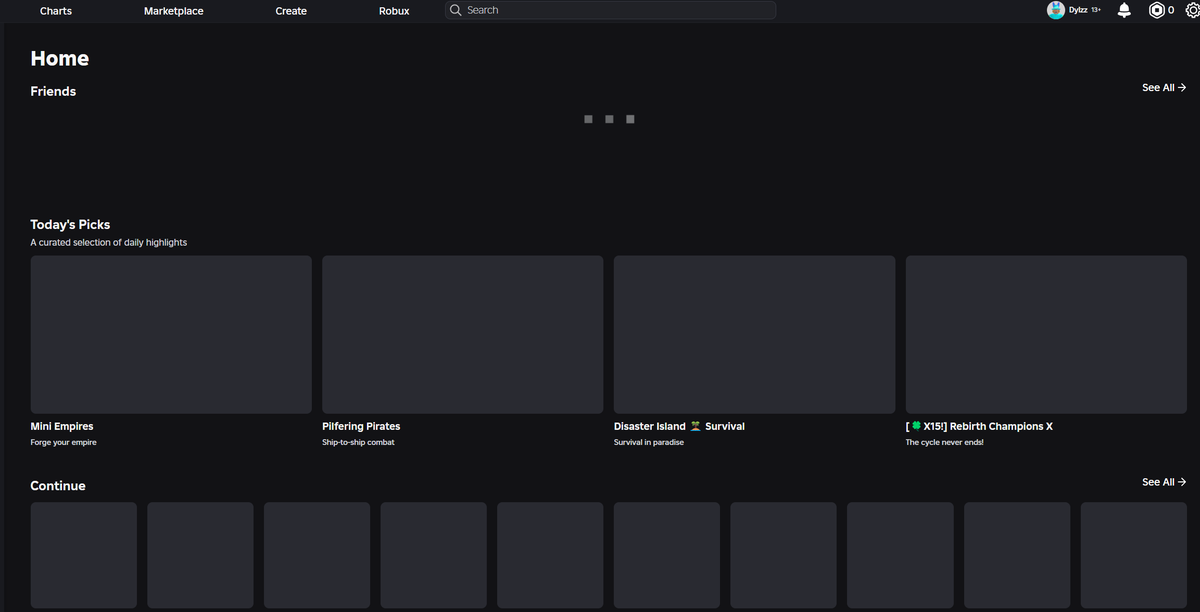Click the Dylzz avatar picture
Viewport: 1200px width, 612px height.
(x=1056, y=10)
